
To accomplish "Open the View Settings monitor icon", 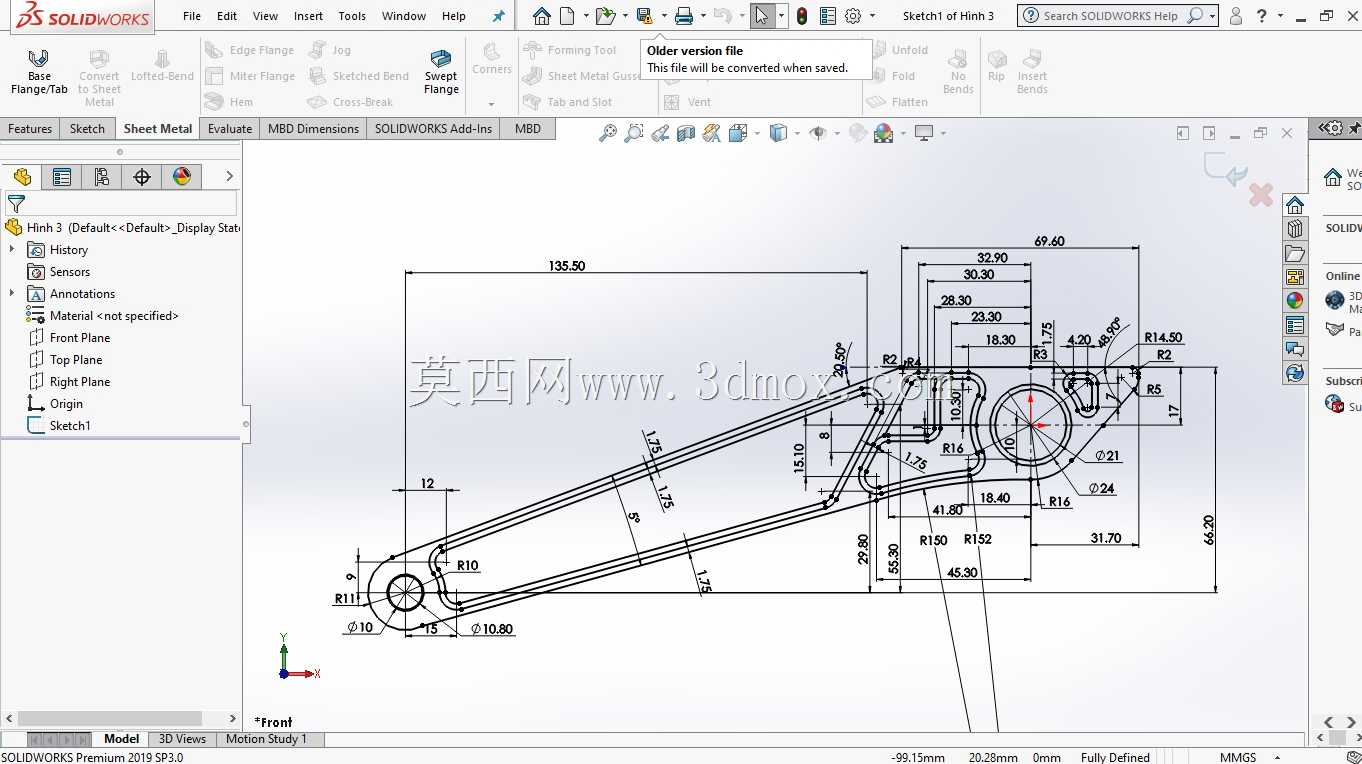I will point(923,133).
